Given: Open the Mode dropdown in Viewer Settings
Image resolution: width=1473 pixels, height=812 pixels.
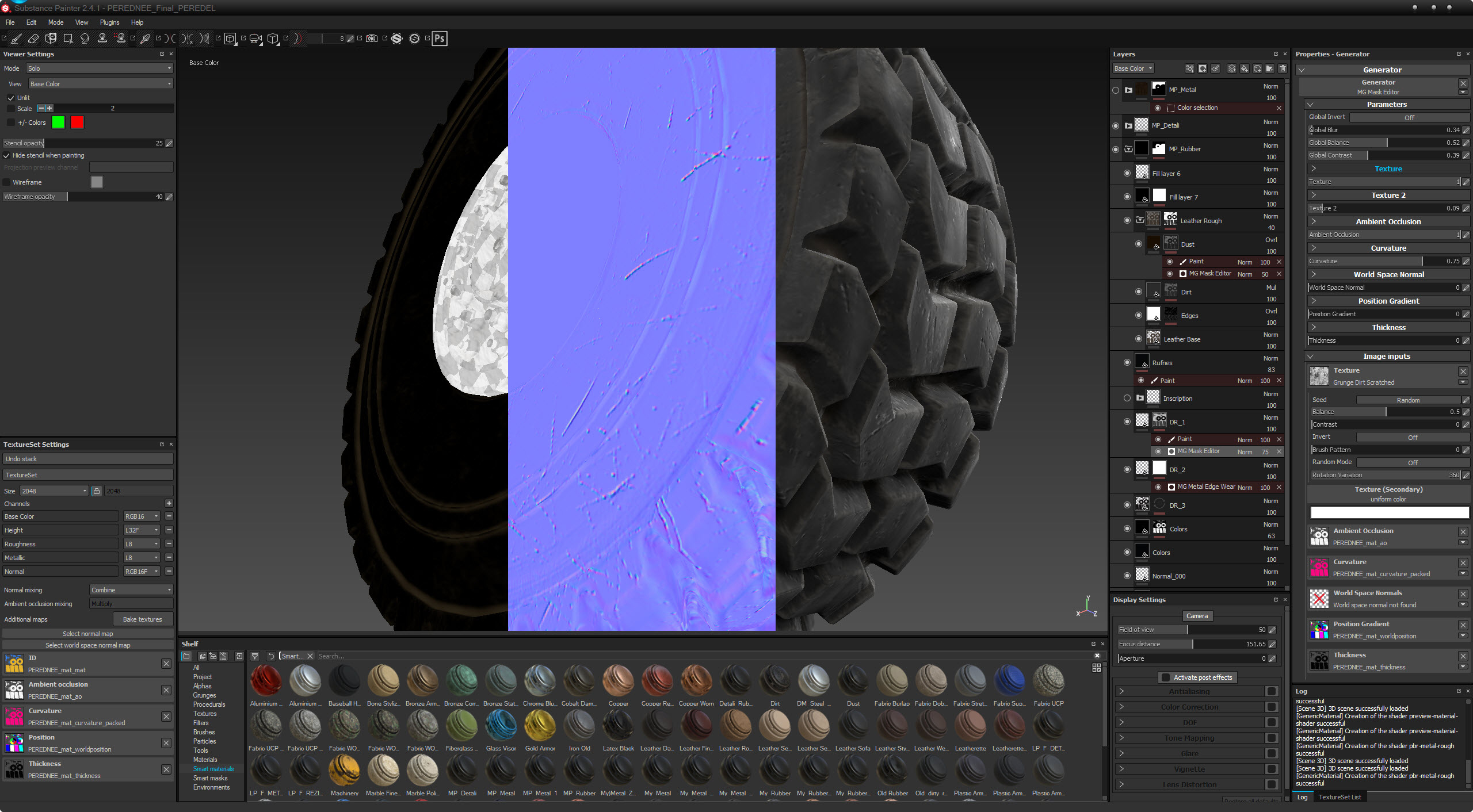Looking at the screenshot, I should (100, 67).
